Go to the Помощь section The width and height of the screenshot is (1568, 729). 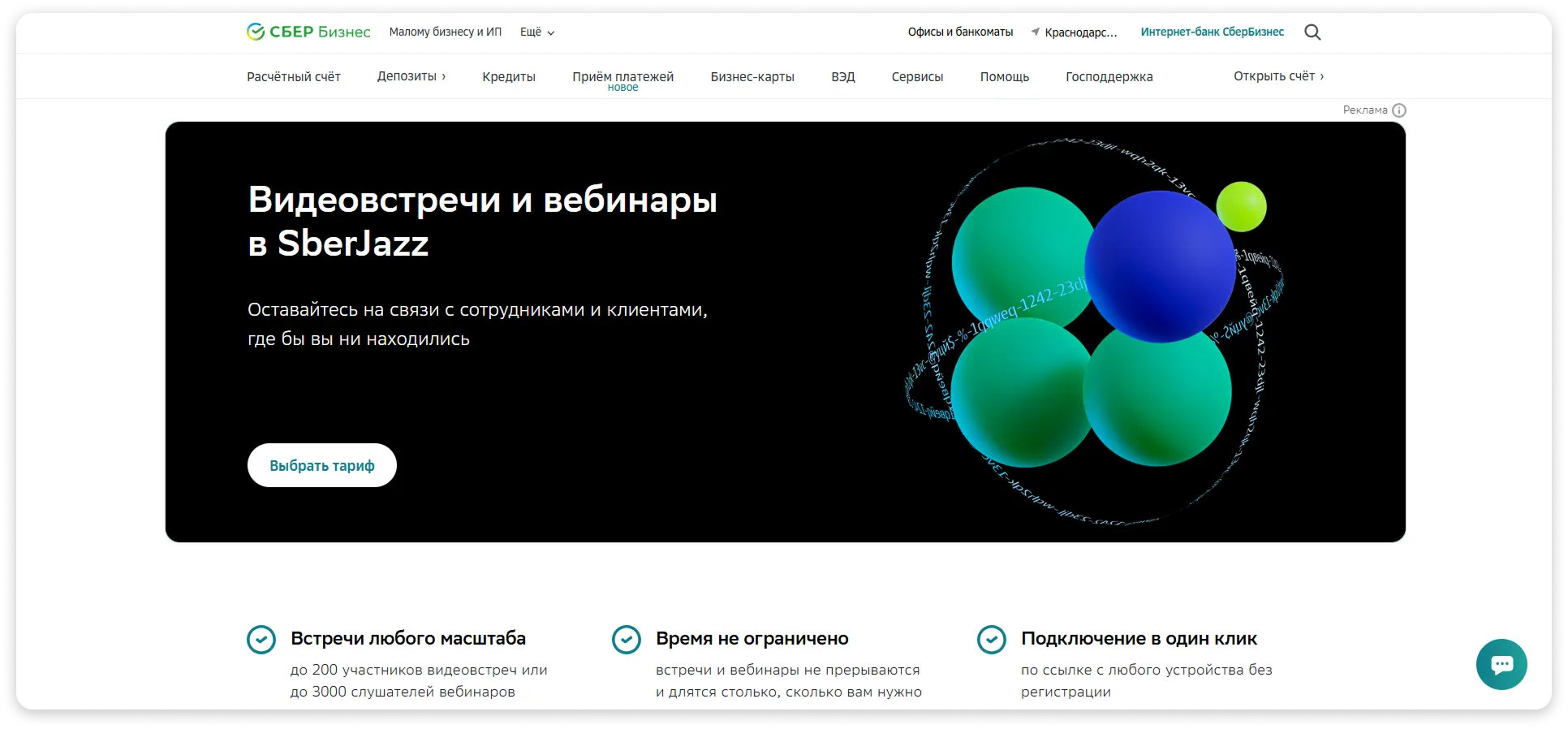(1005, 76)
